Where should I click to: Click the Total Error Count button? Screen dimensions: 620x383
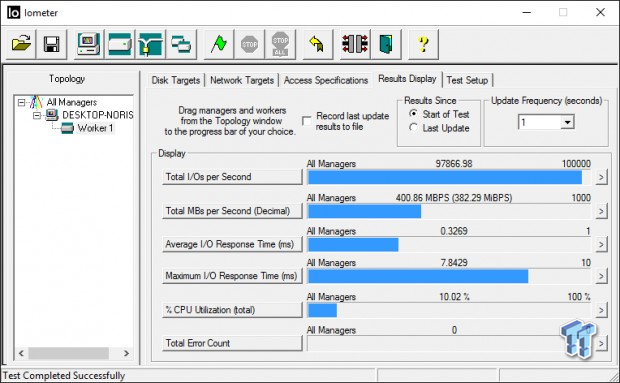[x=232, y=343]
